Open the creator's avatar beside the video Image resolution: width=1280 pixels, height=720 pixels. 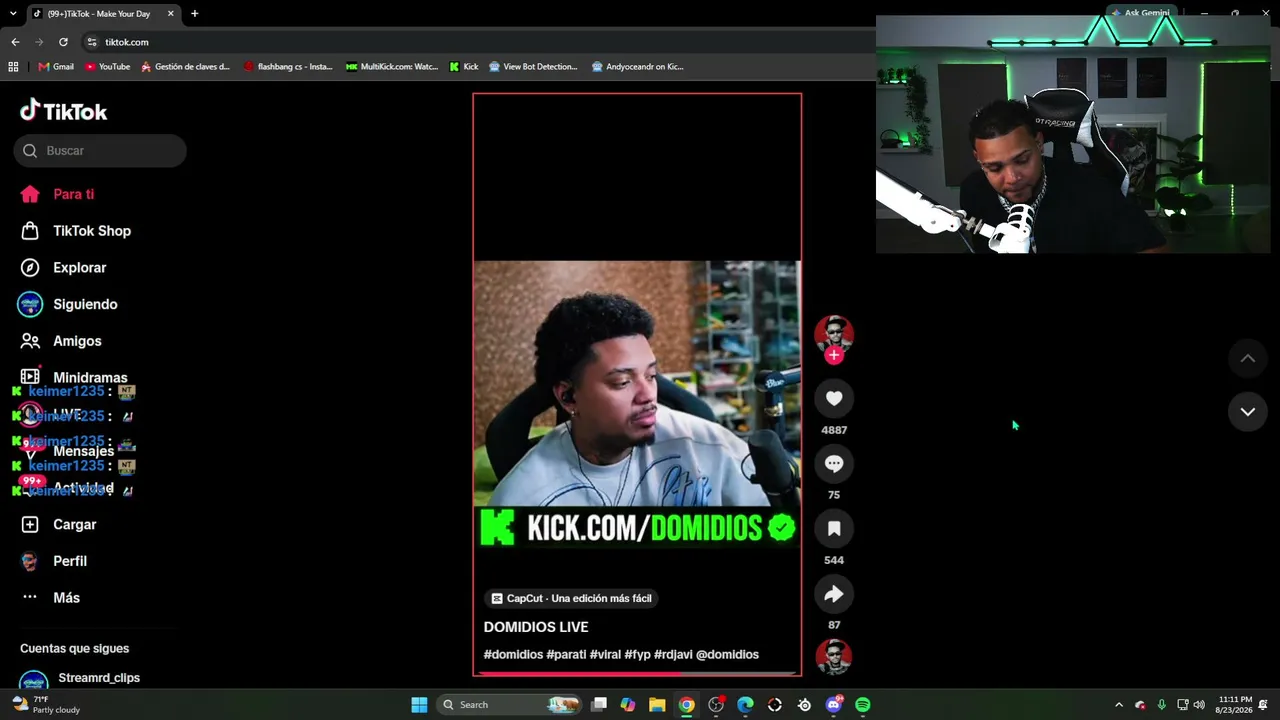coord(834,334)
